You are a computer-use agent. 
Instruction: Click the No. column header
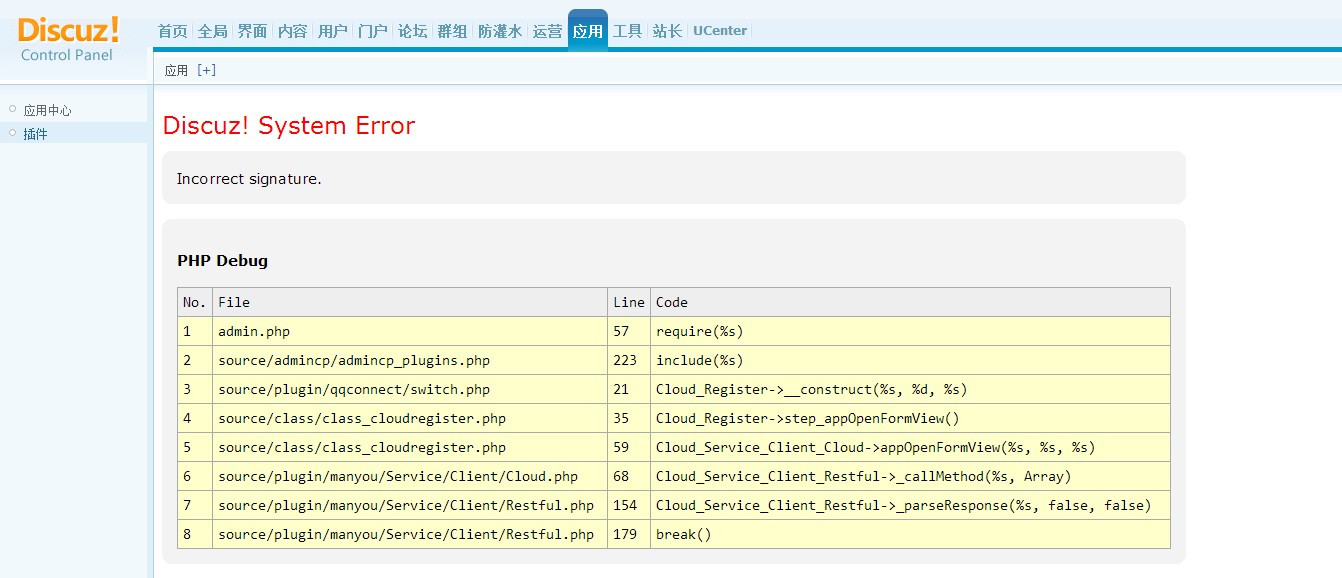(195, 302)
